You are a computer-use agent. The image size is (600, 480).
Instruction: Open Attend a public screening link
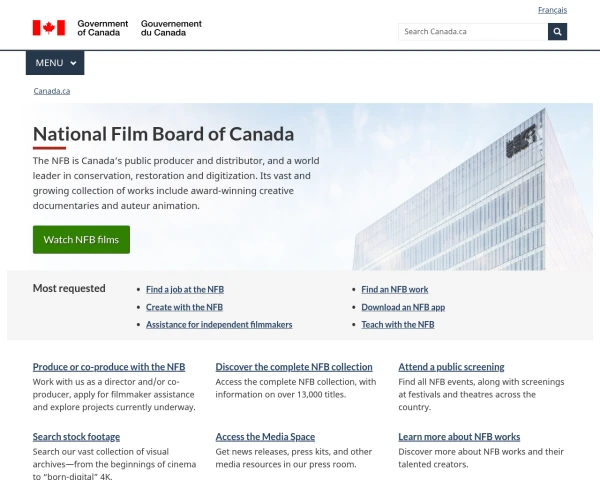click(x=451, y=367)
